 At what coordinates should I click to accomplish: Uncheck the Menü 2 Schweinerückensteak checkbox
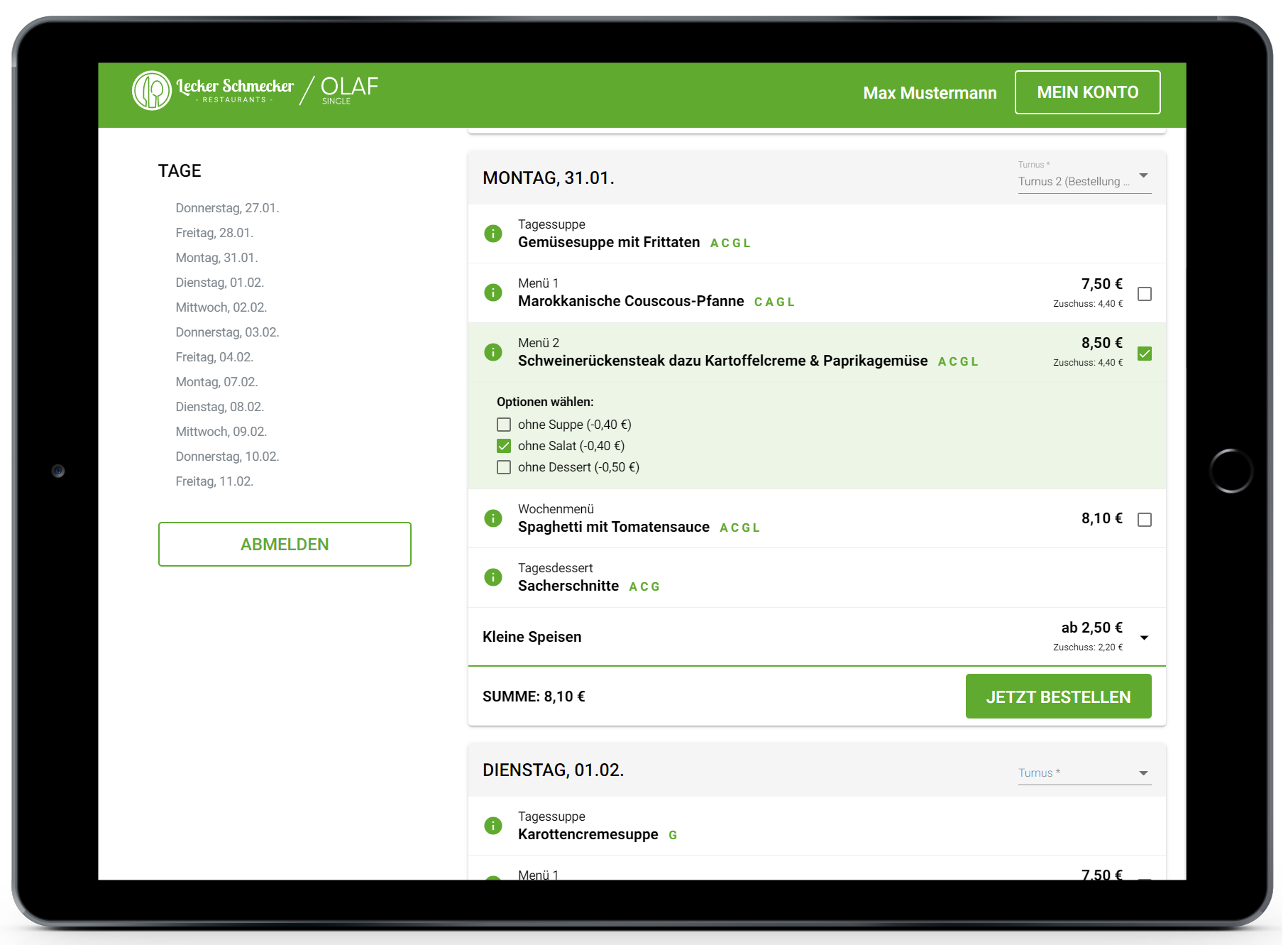(1144, 354)
